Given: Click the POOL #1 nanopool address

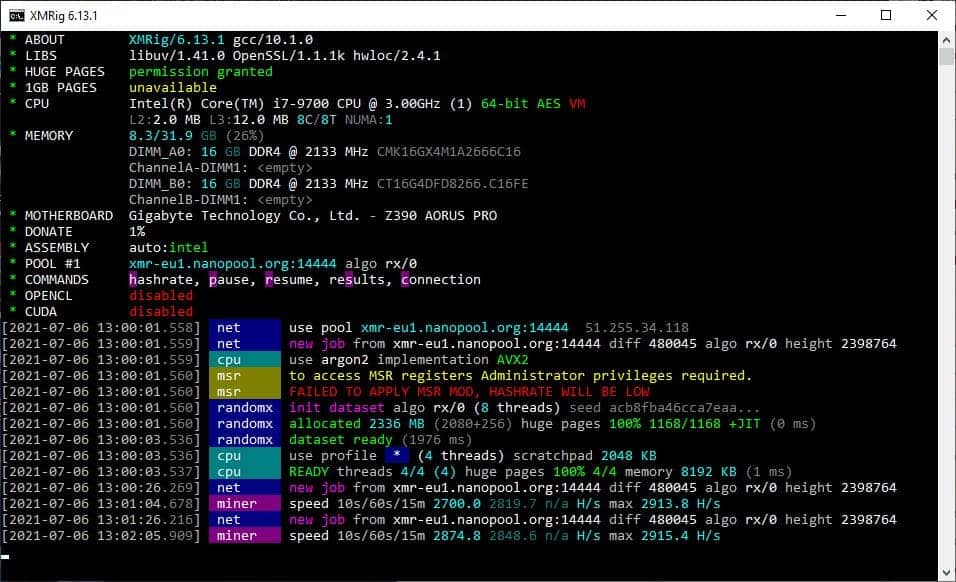Looking at the screenshot, I should (232, 263).
